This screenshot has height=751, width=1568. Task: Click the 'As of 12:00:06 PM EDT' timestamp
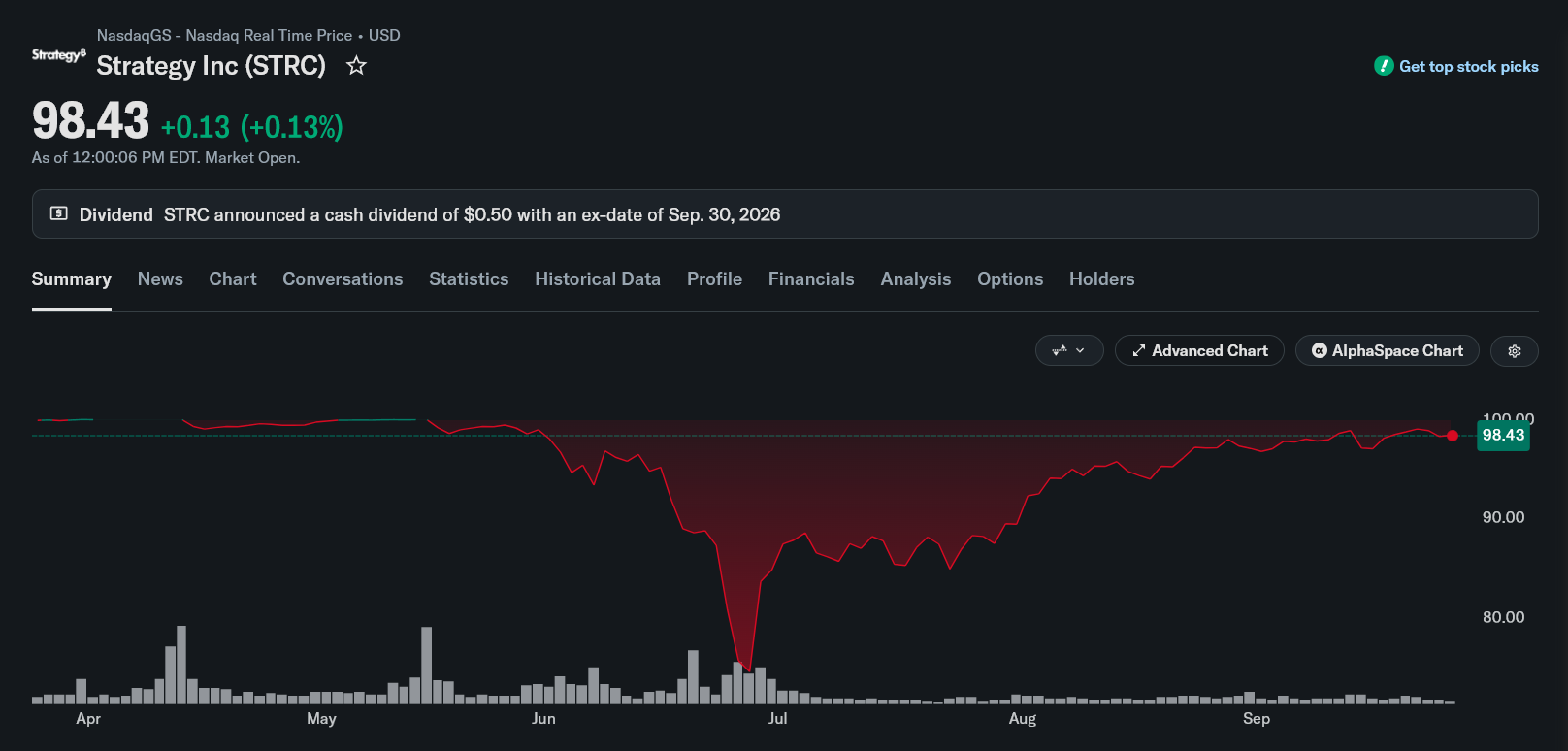tap(166, 158)
